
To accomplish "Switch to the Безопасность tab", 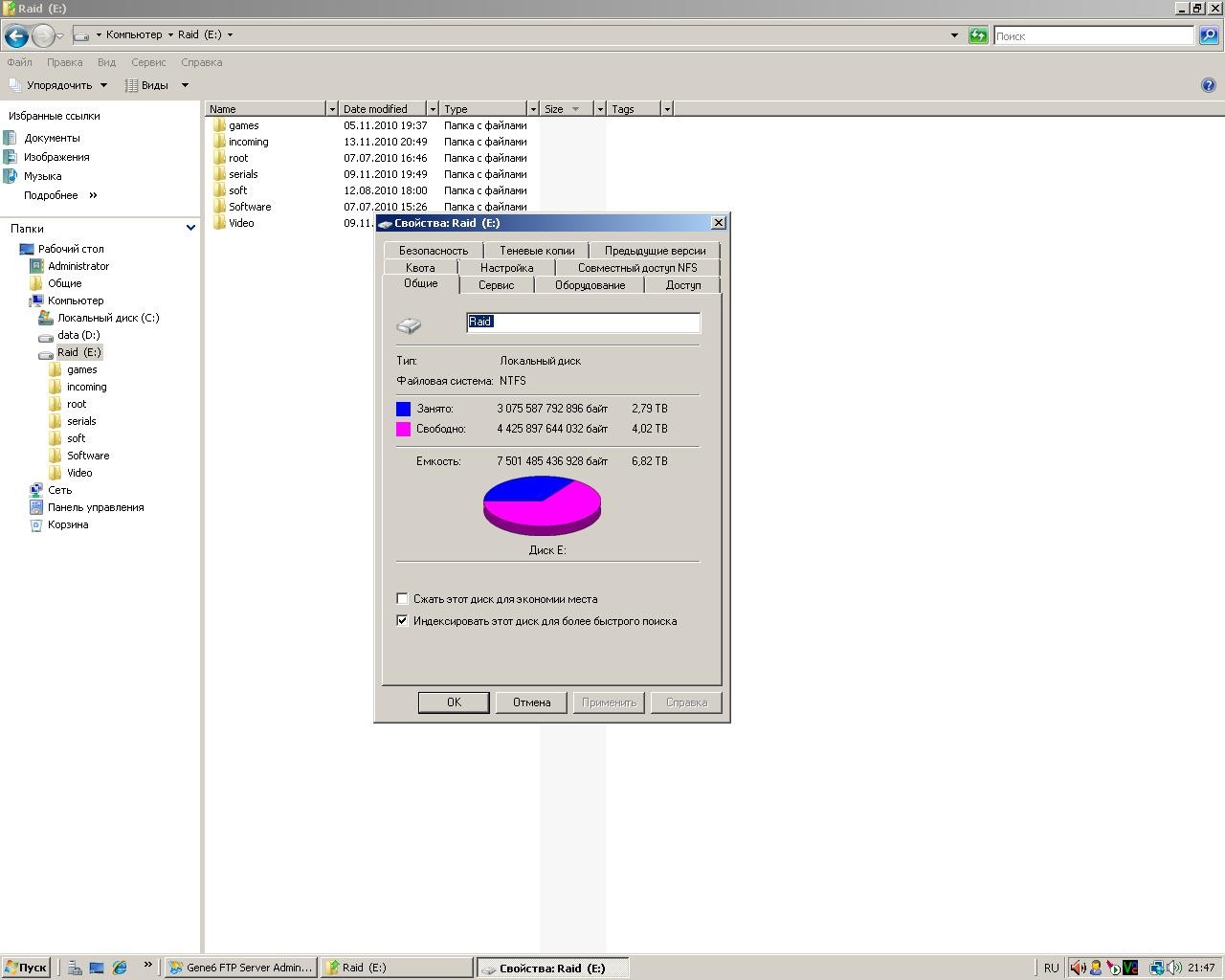I will tap(434, 251).
